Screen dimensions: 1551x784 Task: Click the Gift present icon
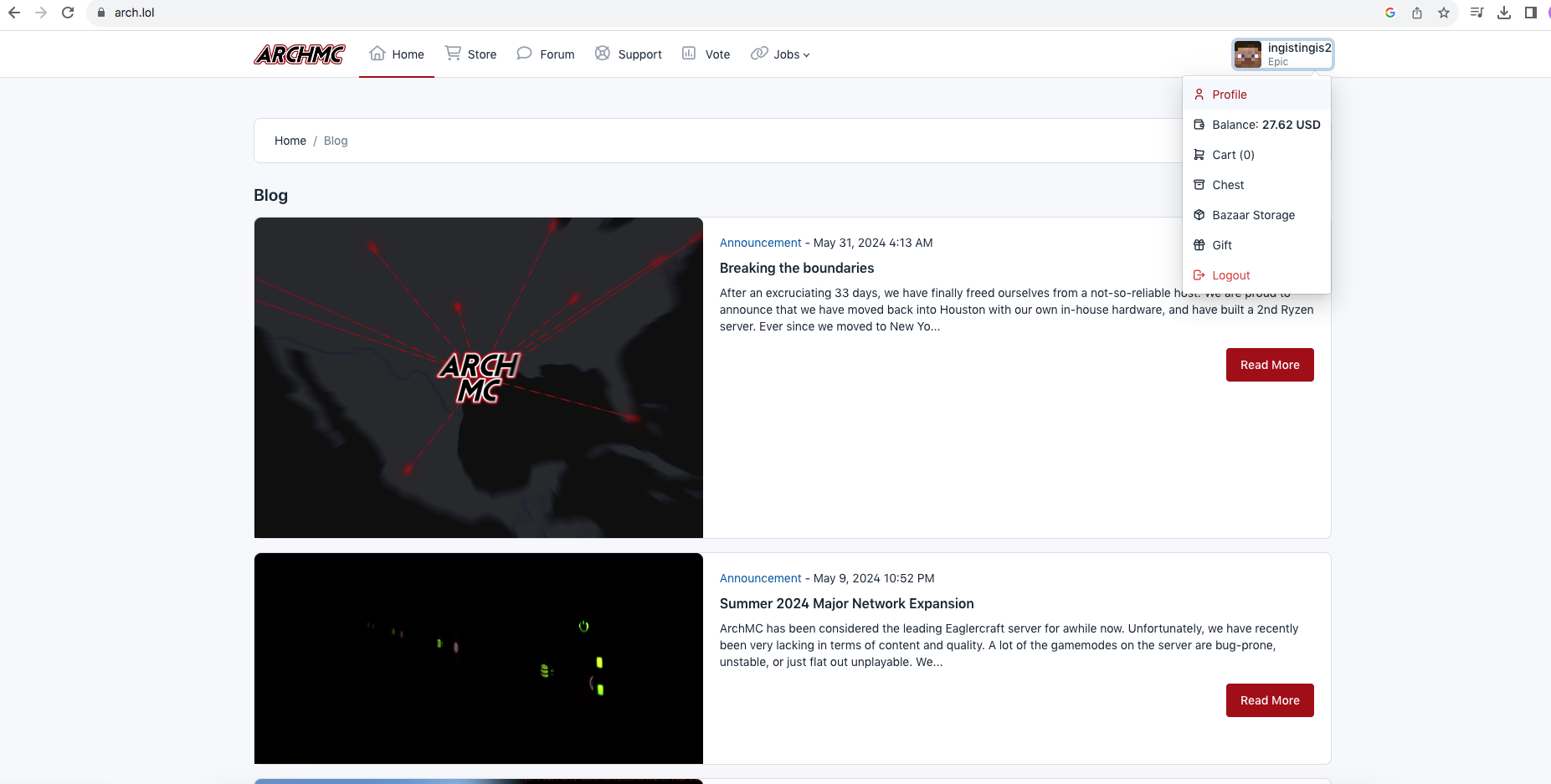pyautogui.click(x=1199, y=245)
